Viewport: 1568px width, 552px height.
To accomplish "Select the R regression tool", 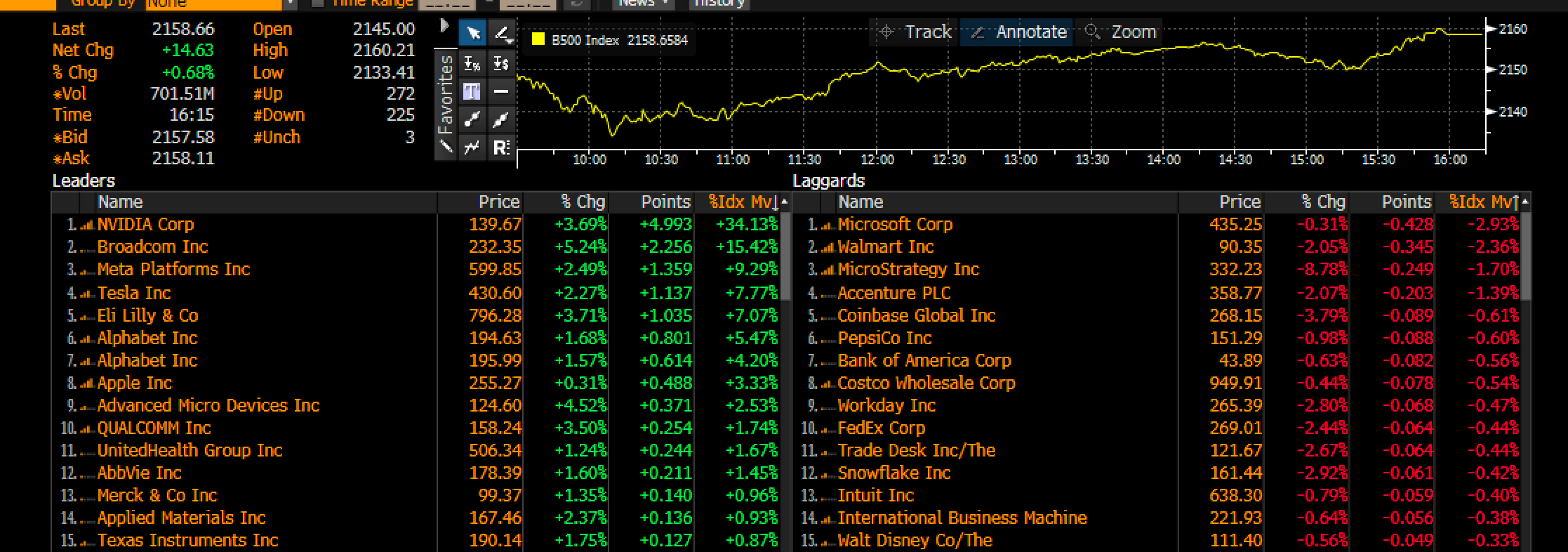I will (501, 147).
